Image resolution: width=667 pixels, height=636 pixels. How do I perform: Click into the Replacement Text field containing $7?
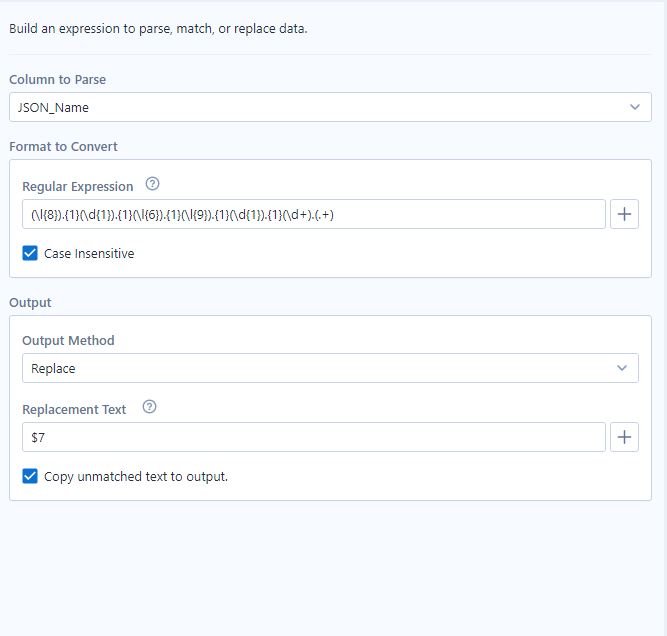313,437
